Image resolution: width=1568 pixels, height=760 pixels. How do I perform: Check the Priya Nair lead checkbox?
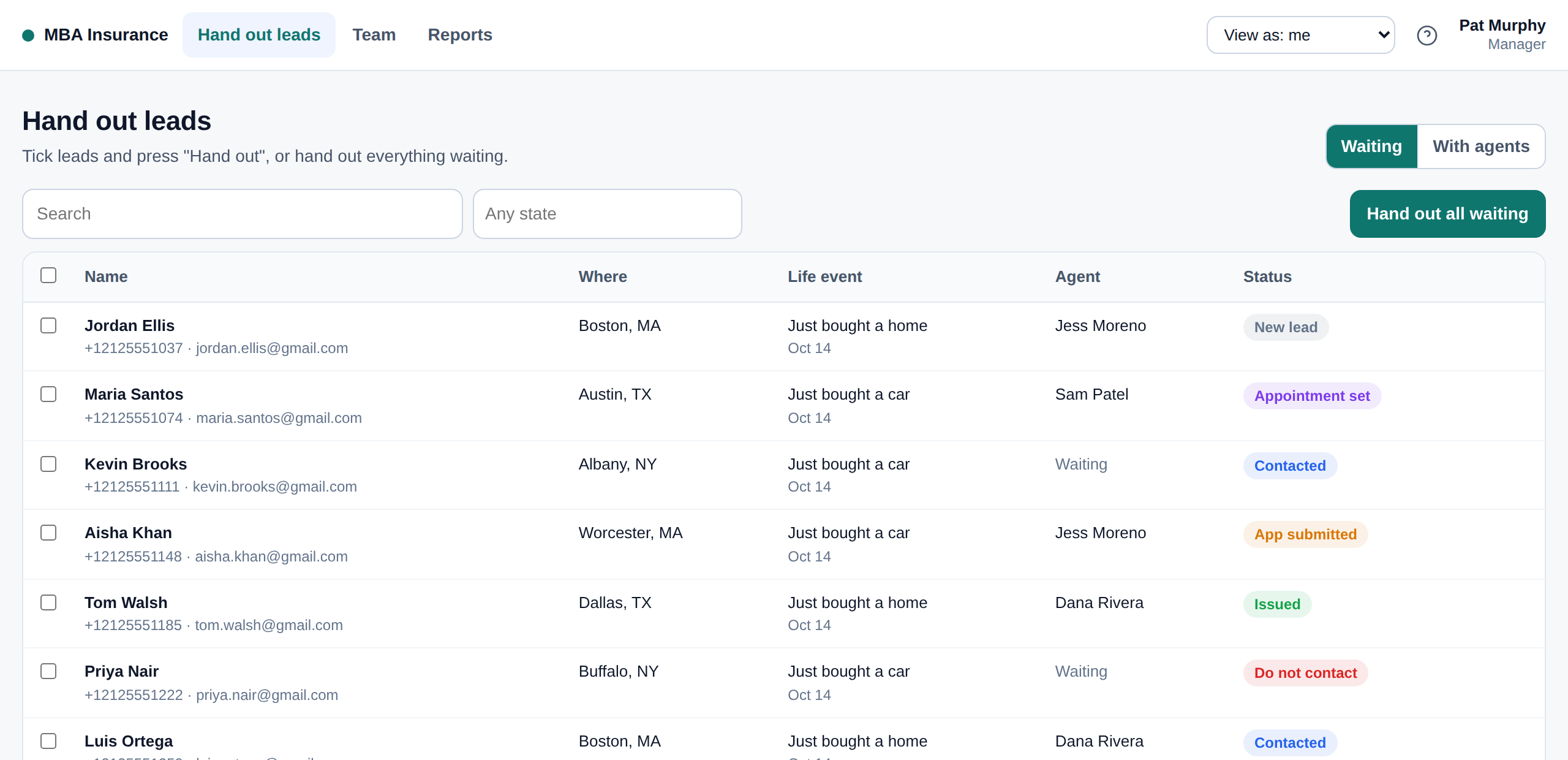pyautogui.click(x=48, y=671)
